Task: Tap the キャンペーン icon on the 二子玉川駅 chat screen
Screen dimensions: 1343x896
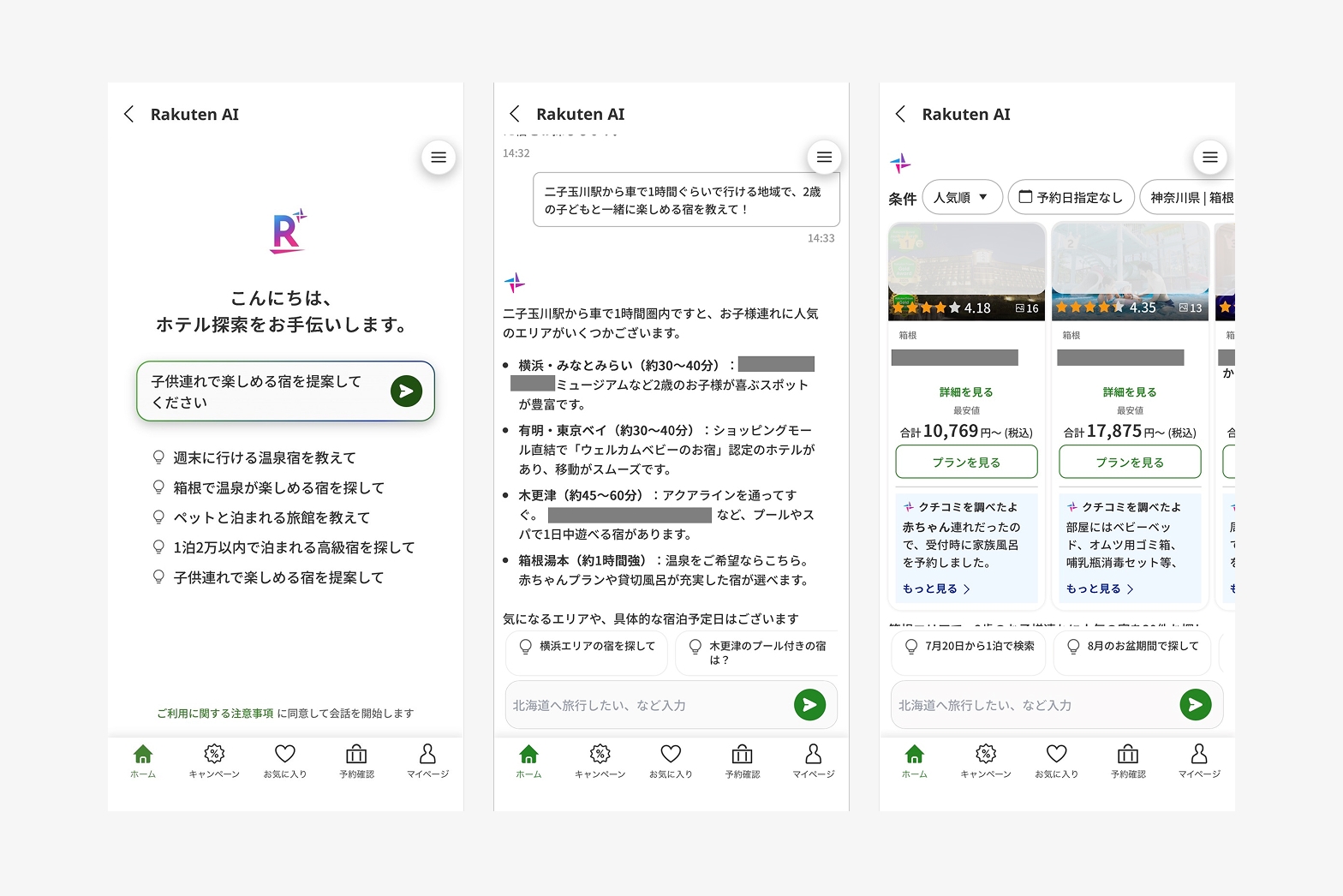Action: 600,754
